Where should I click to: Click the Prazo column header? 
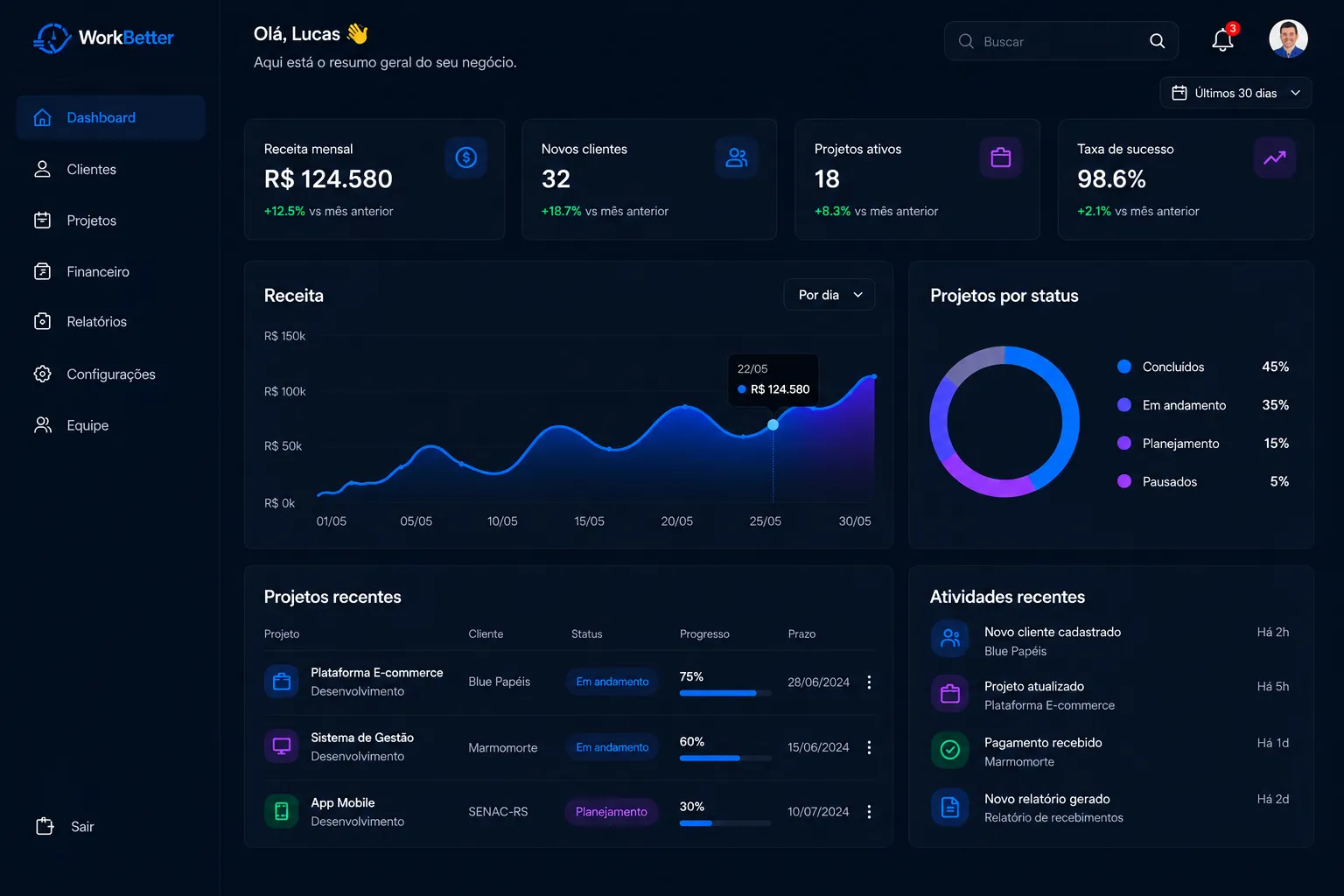801,633
